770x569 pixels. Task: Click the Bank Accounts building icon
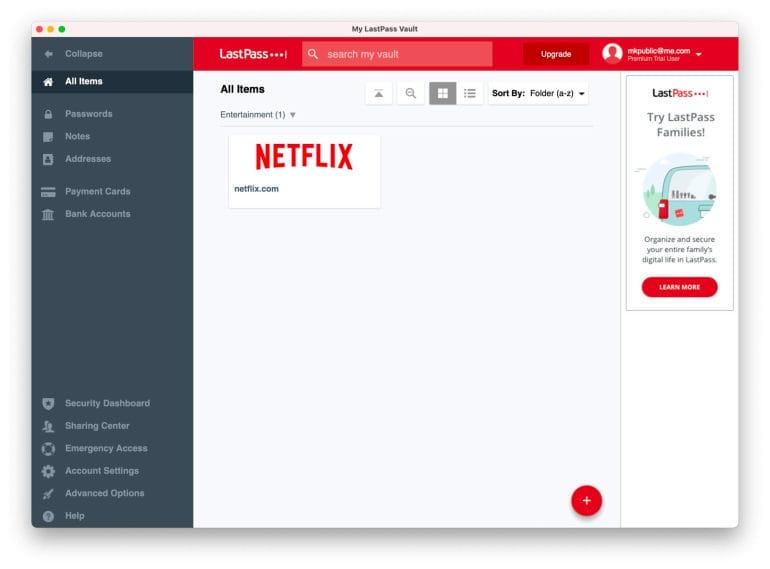48,214
